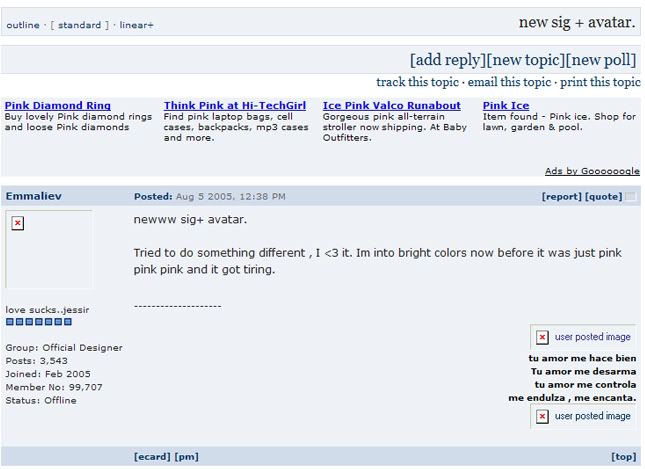Image resolution: width=645 pixels, height=469 pixels.
Task: Click 'Member No: 99,707' text
Action: [x=54, y=387]
